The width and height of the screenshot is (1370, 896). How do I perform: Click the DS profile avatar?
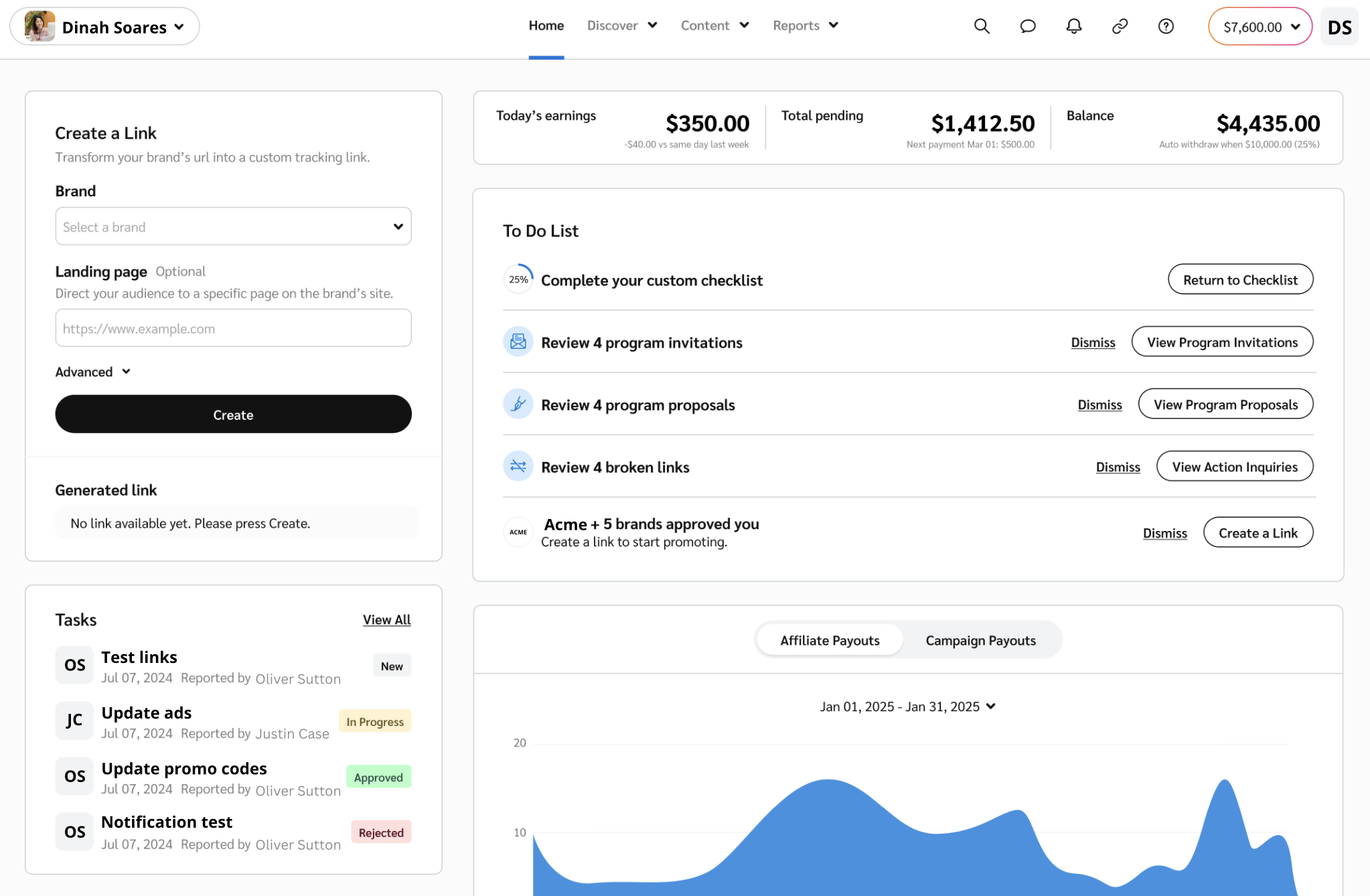tap(1339, 27)
